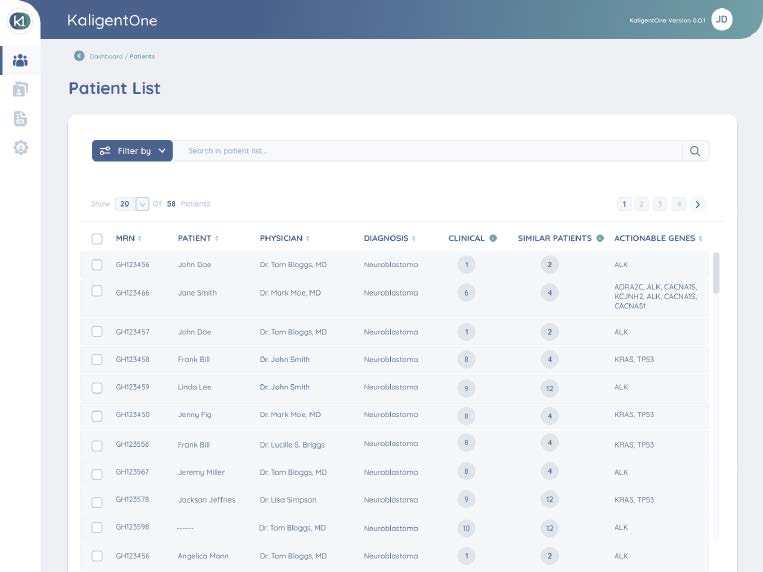Click the breadcrumb back arrow icon
Screen dimensions: 763x572
(79, 56)
